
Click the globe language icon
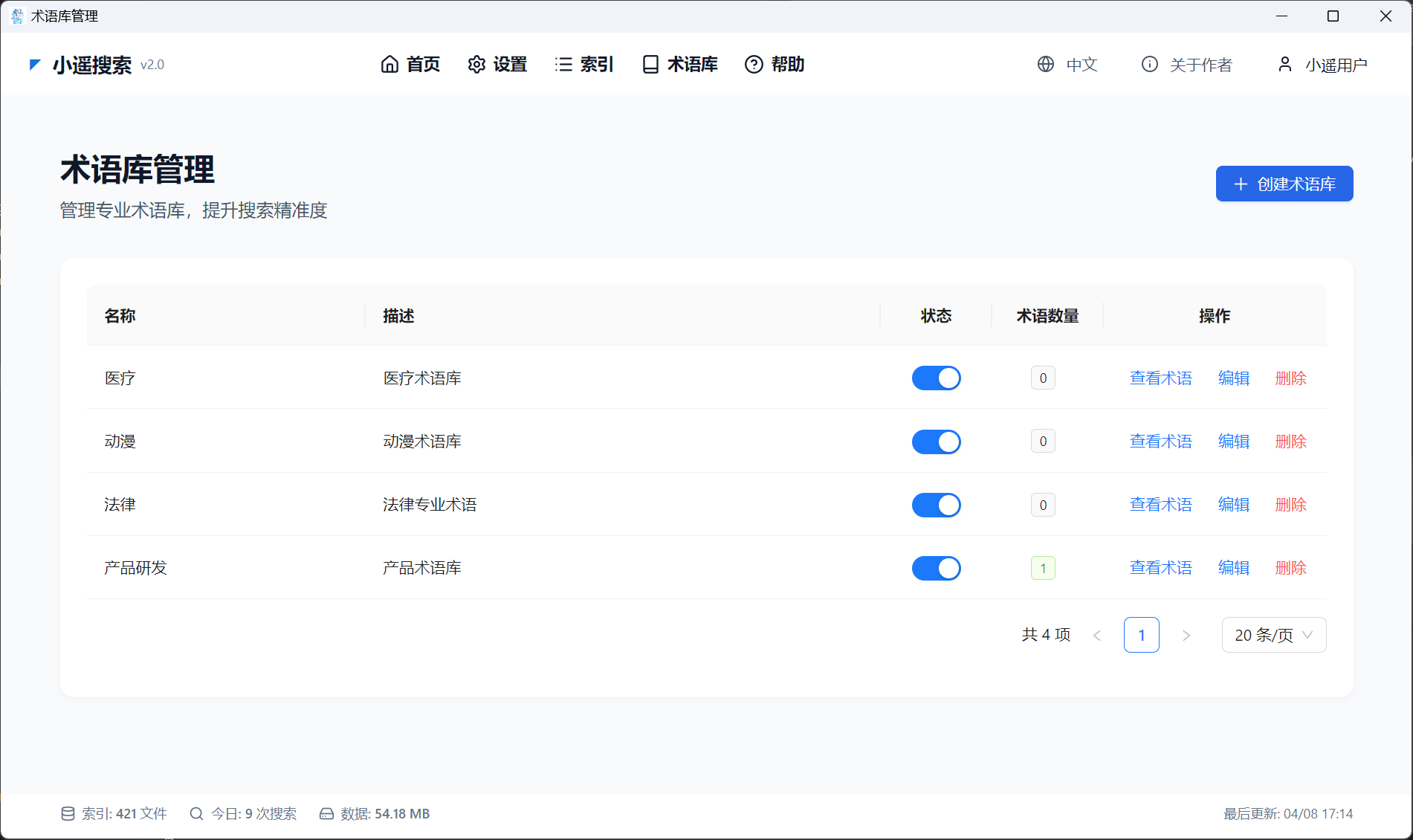click(1046, 65)
